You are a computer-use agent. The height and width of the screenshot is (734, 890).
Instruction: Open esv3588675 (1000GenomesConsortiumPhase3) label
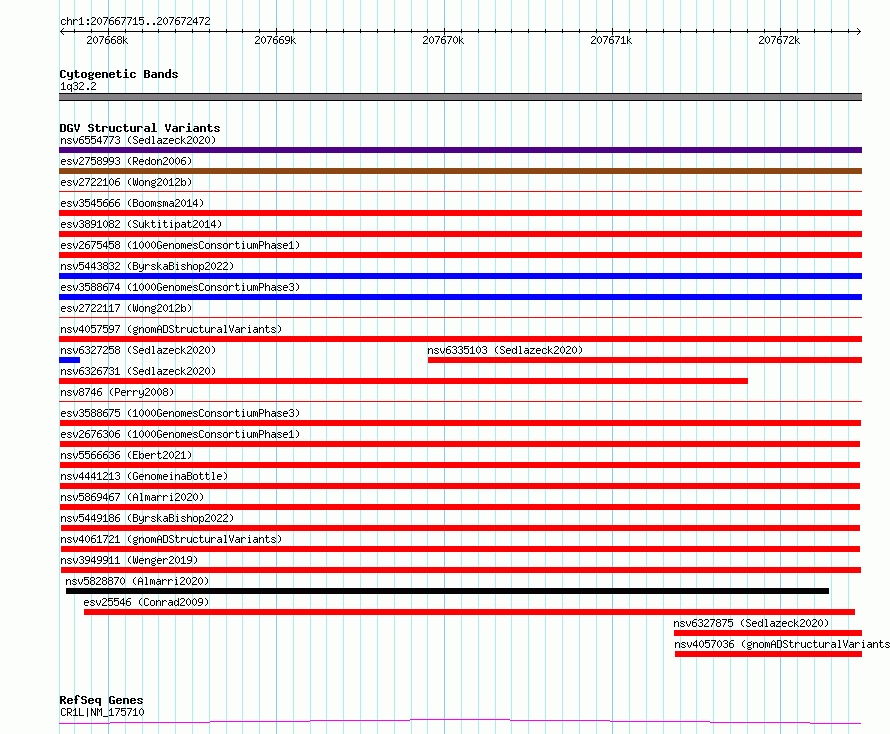pos(180,413)
